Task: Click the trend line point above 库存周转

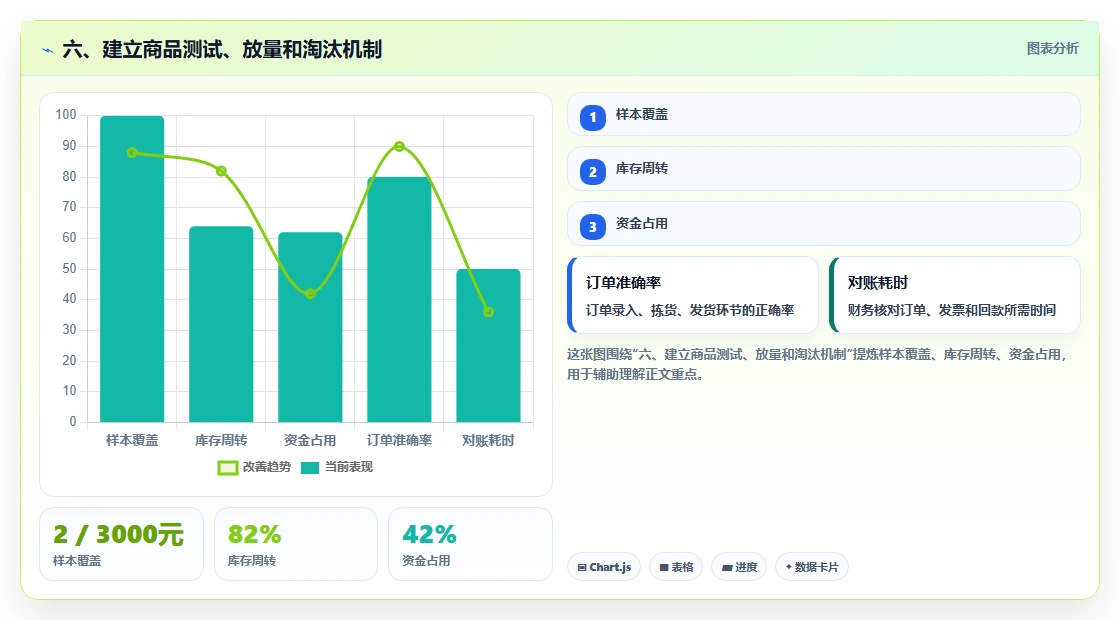Action: click(221, 171)
